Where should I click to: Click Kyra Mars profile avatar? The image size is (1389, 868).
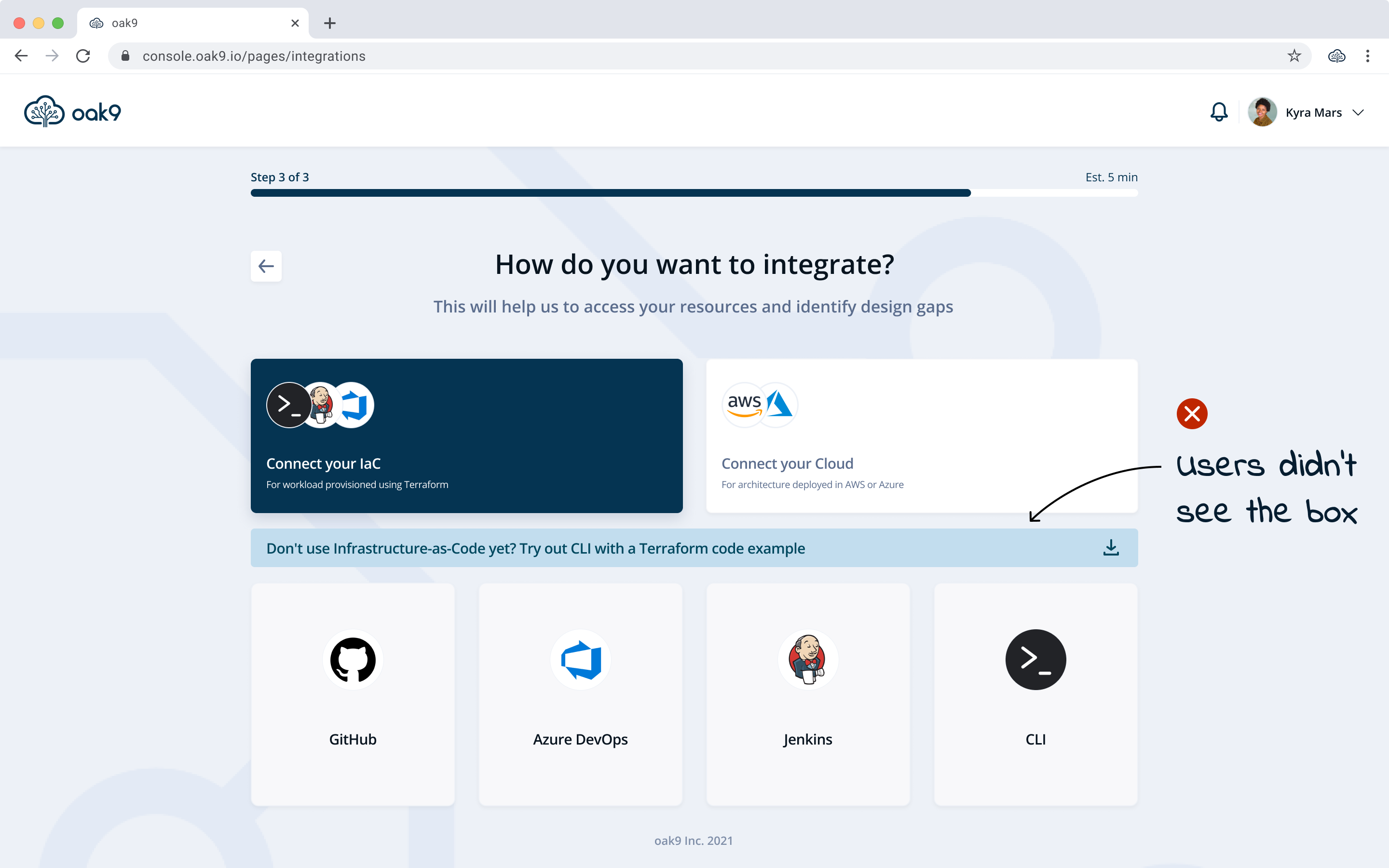[x=1262, y=112]
